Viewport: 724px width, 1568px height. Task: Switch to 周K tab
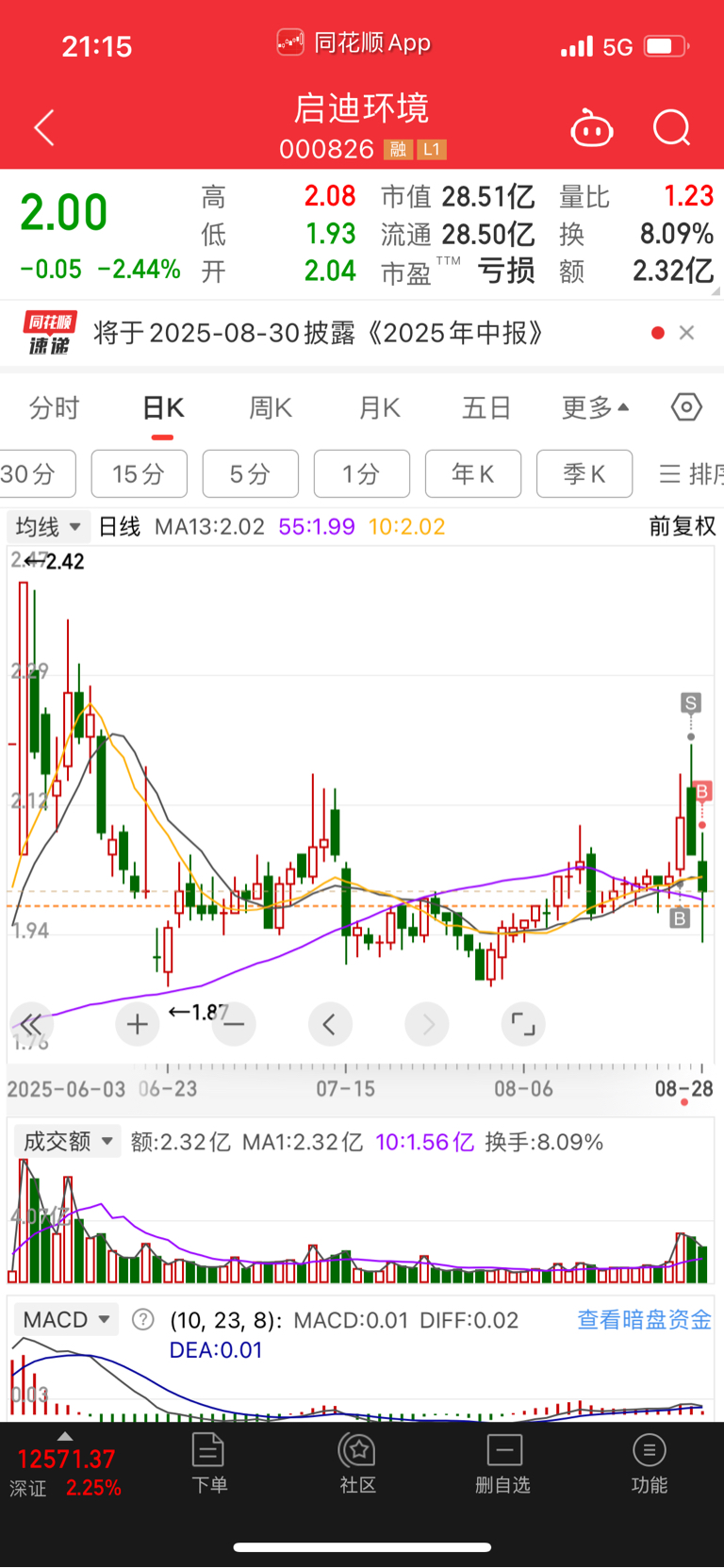(x=271, y=408)
